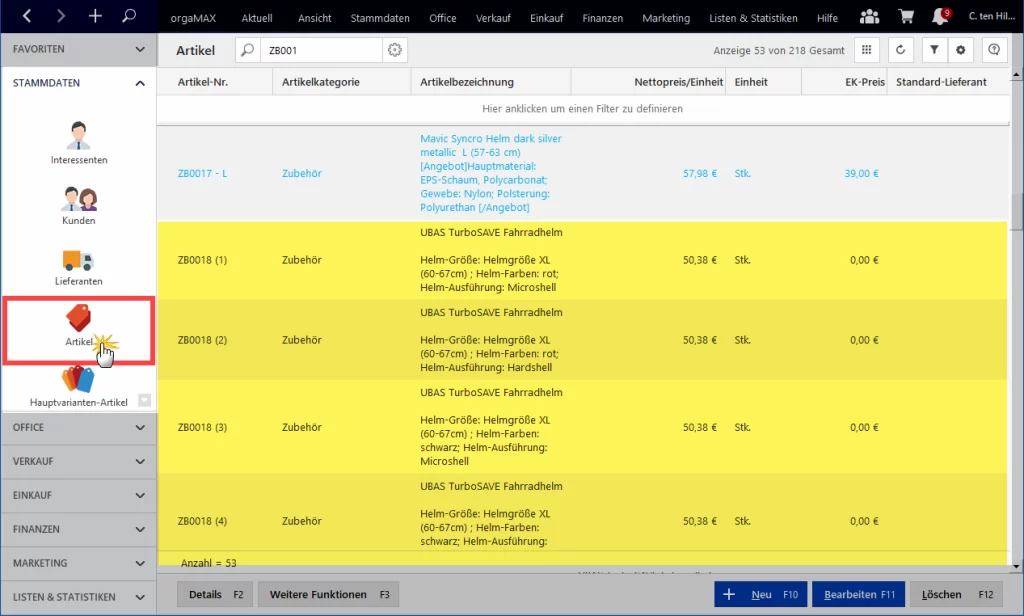Expand the LISTEN & STATISTIKEN sidebar section

78,597
